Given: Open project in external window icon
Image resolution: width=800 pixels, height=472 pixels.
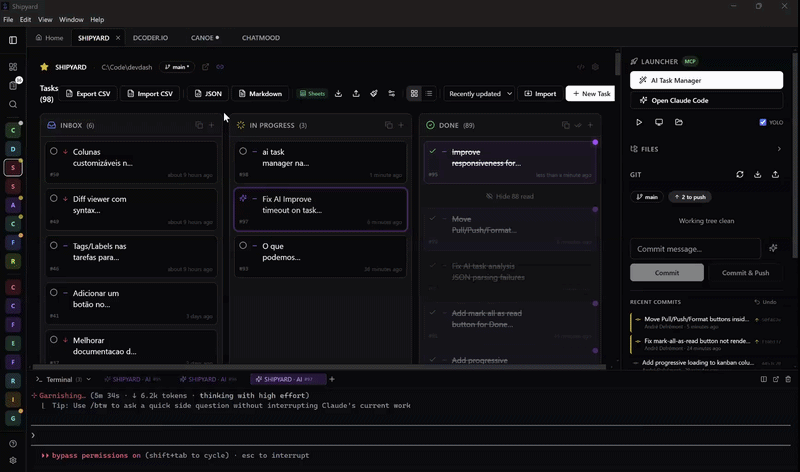Looking at the screenshot, I should click(x=205, y=67).
